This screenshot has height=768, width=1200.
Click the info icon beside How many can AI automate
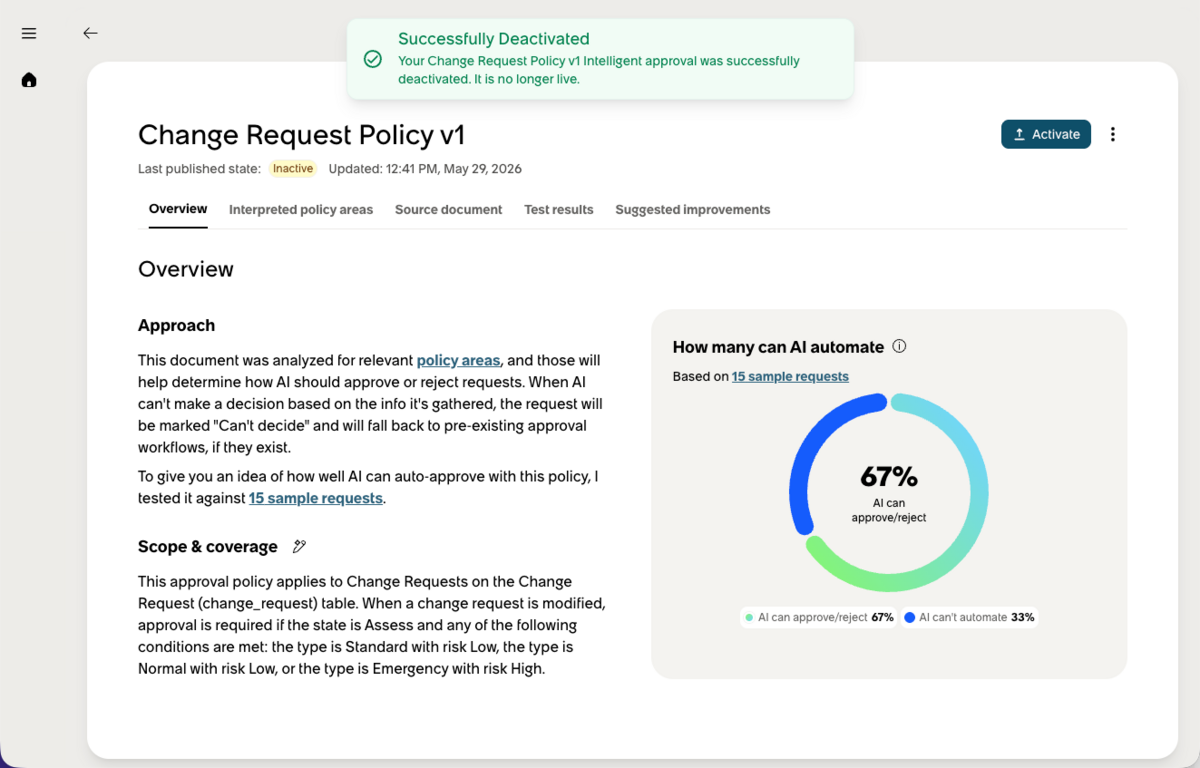pyautogui.click(x=899, y=347)
